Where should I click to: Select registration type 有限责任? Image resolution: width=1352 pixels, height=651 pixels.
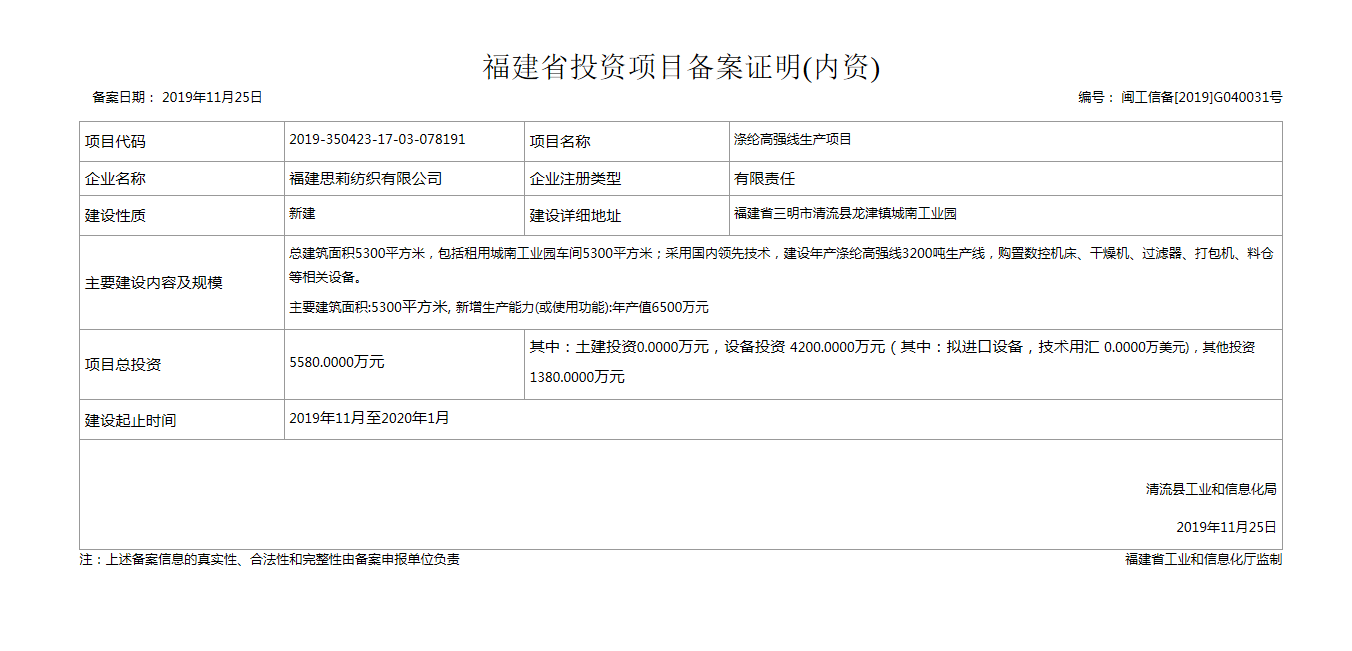pos(764,179)
